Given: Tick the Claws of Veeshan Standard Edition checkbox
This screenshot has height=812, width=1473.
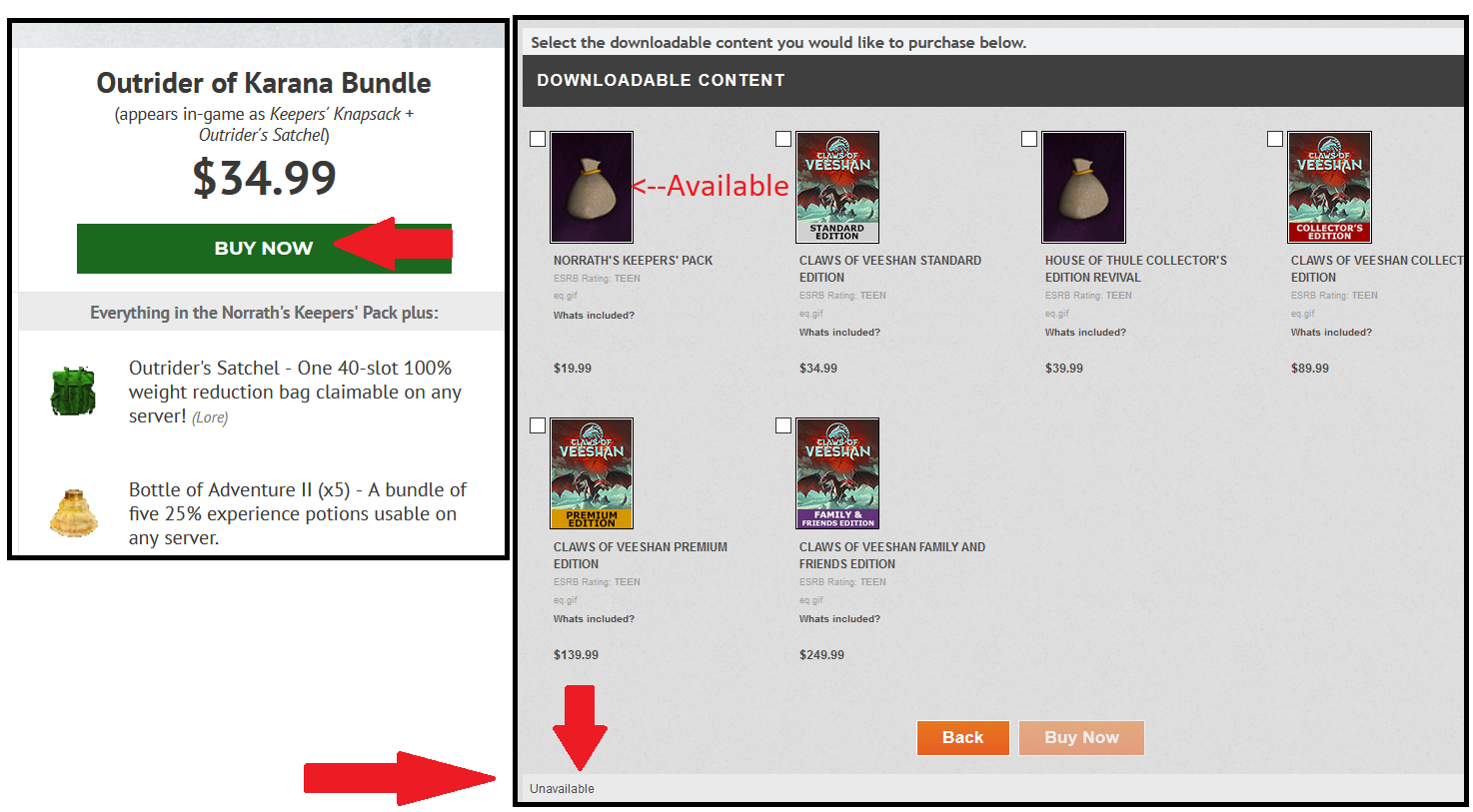Looking at the screenshot, I should 783,139.
